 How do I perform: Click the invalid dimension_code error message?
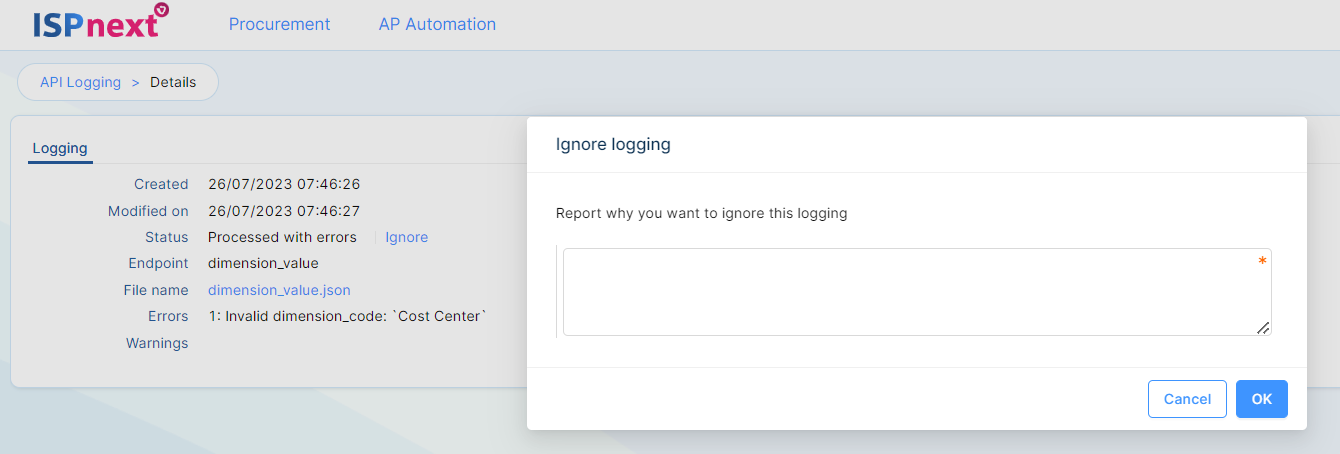click(x=348, y=316)
